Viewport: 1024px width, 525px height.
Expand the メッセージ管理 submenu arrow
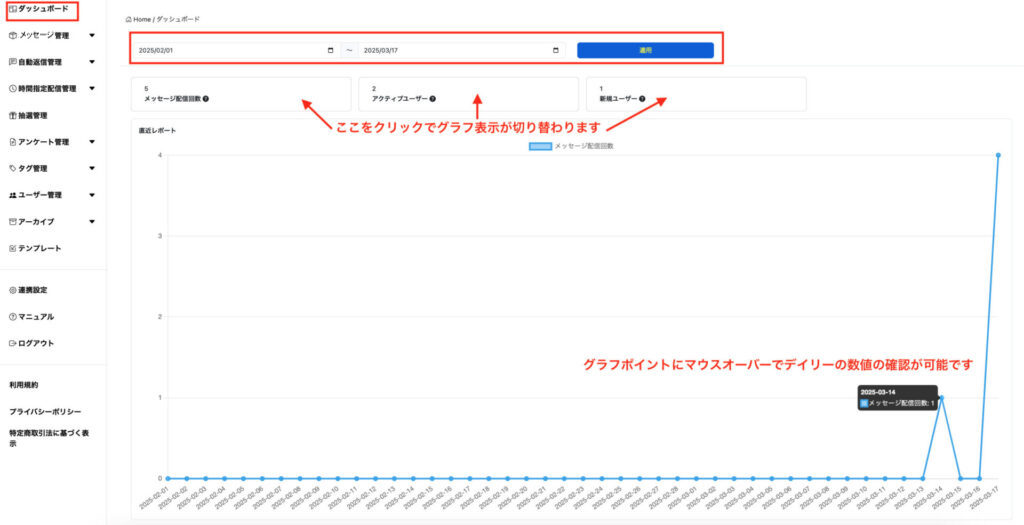pos(92,36)
